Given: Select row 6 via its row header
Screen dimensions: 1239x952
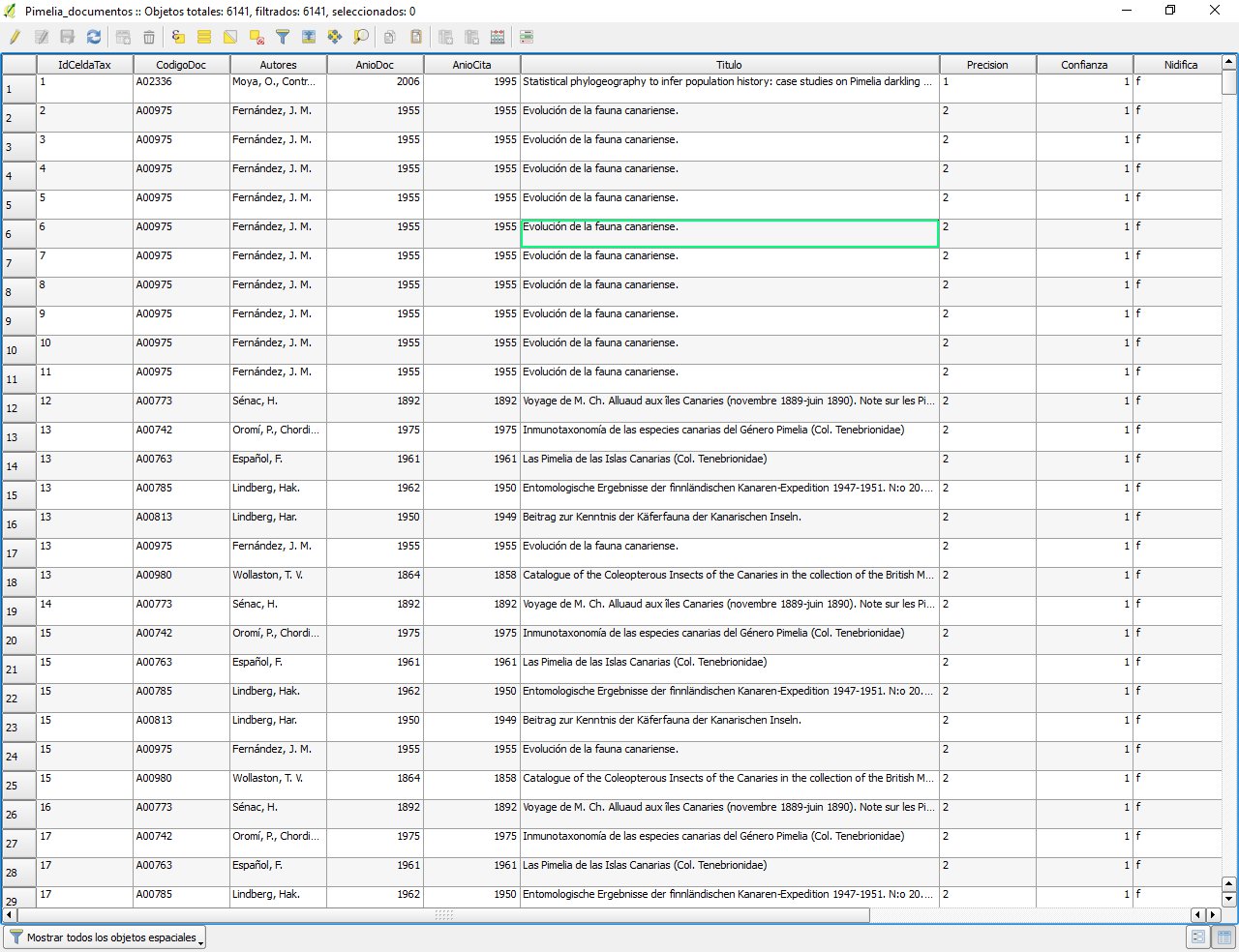Looking at the screenshot, I should pos(18,234).
